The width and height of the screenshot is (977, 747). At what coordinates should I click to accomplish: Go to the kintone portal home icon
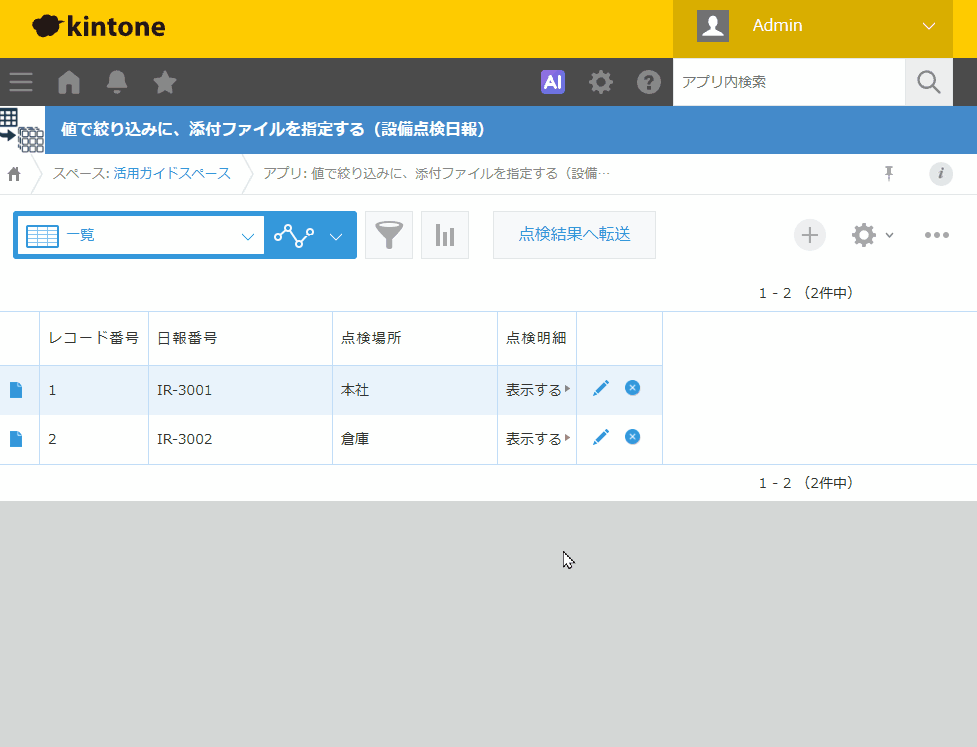(69, 82)
